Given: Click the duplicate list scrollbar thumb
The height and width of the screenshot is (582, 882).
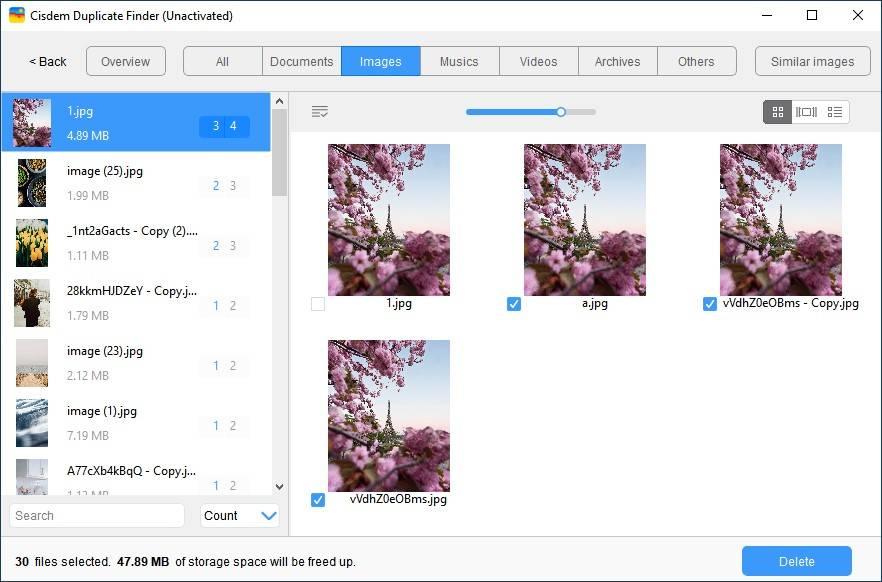Looking at the screenshot, I should pyautogui.click(x=280, y=153).
